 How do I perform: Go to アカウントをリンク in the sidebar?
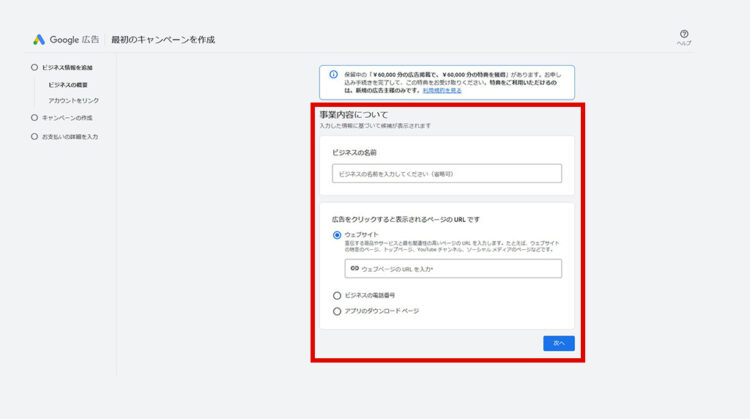coord(74,101)
